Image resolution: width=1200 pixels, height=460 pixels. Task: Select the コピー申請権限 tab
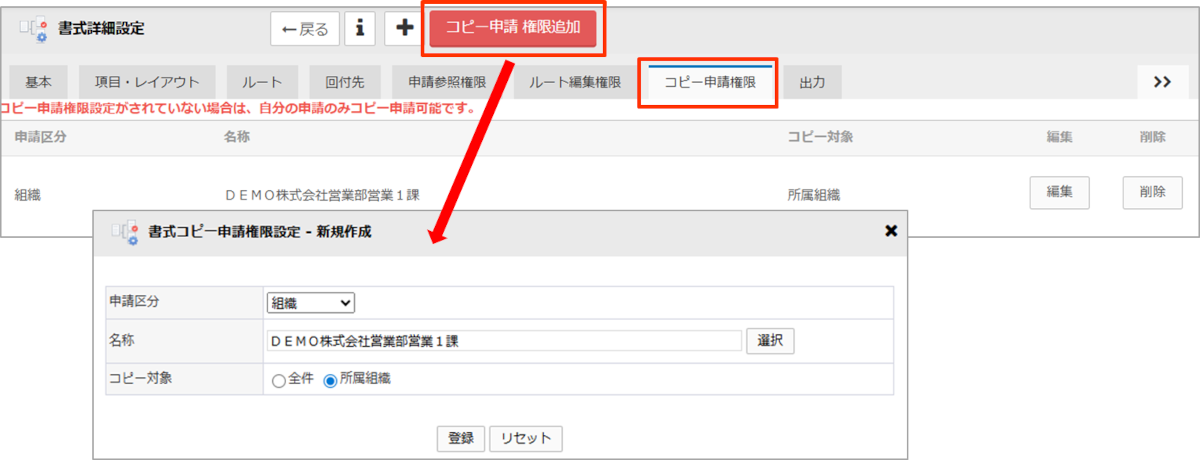pyautogui.click(x=709, y=82)
